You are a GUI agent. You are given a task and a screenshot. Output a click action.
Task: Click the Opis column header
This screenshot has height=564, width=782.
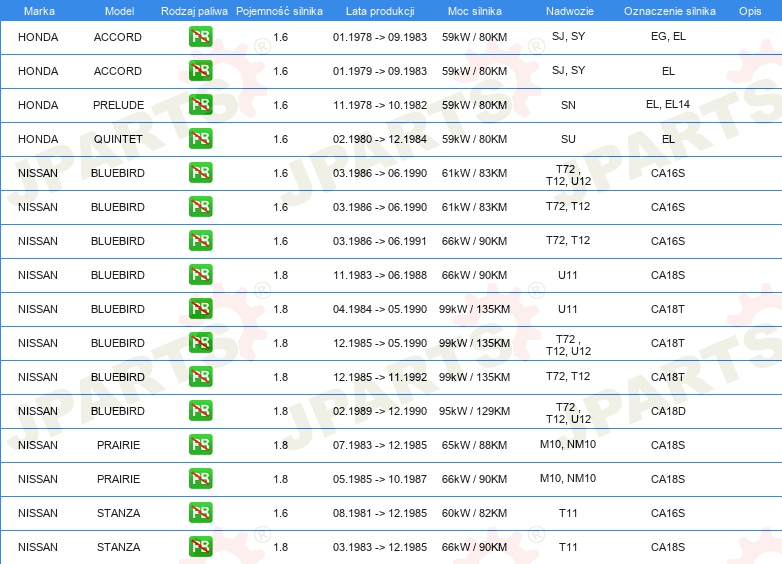pos(750,11)
